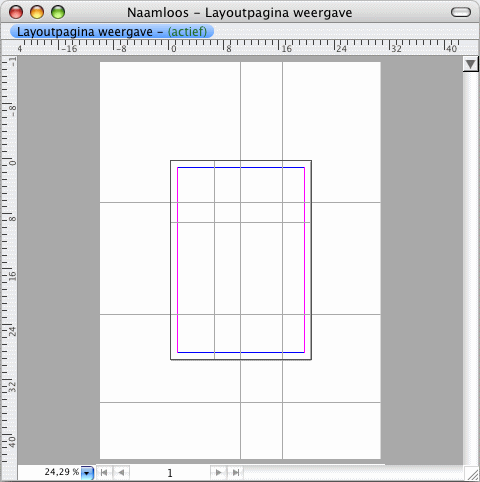480x482 pixels.
Task: Click the 24,29 % zoom field
Action: coord(50,472)
